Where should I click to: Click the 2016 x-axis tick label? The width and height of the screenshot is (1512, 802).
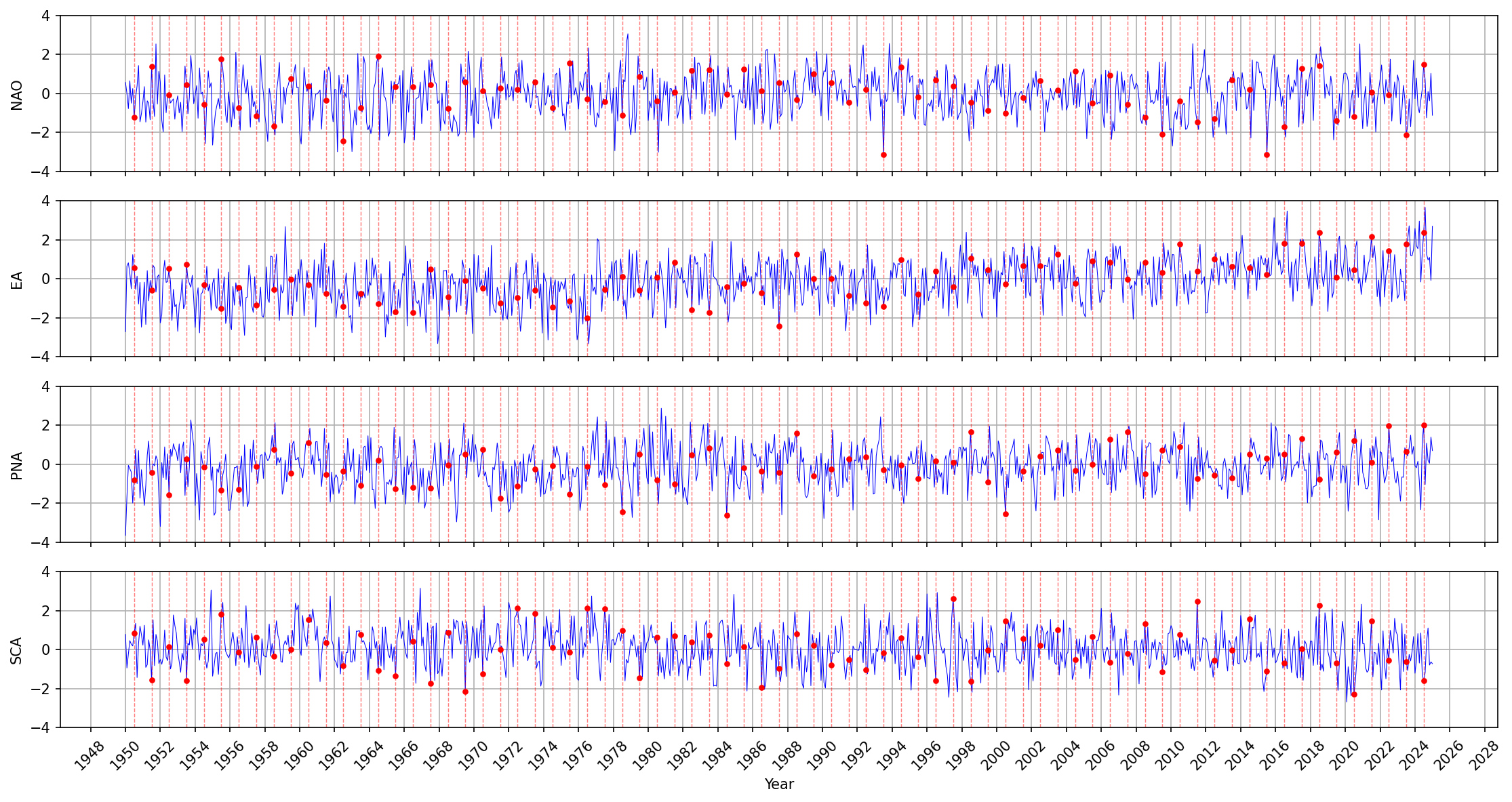pos(1273,757)
